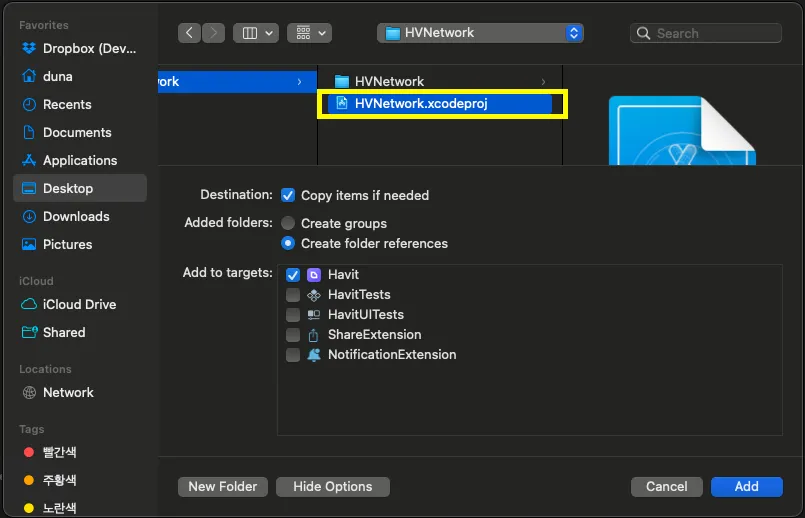Check the HavitTests target
Screen dimensions: 805x518
pyautogui.click(x=293, y=295)
